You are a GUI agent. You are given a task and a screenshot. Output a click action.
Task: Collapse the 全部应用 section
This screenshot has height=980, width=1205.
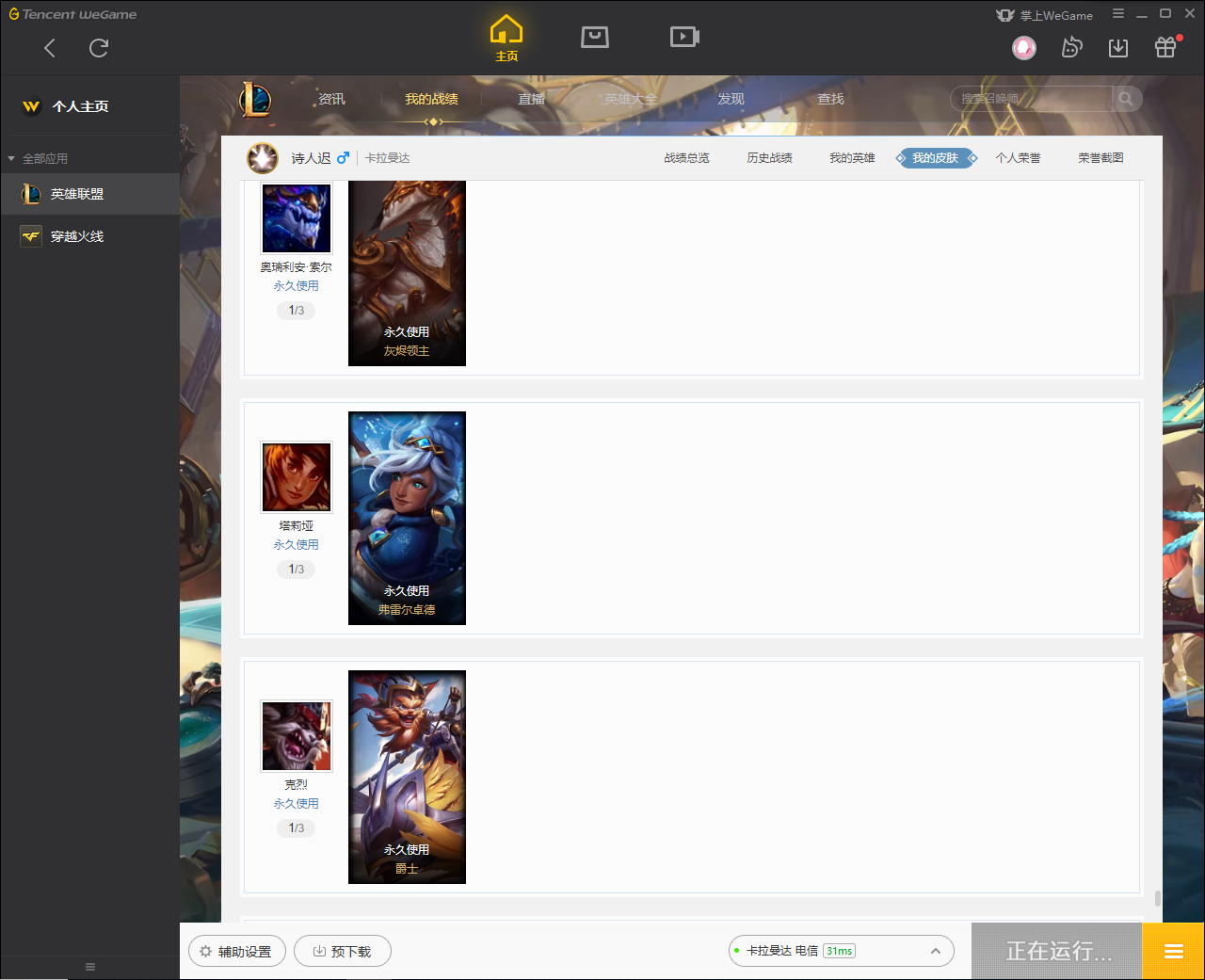(38, 158)
